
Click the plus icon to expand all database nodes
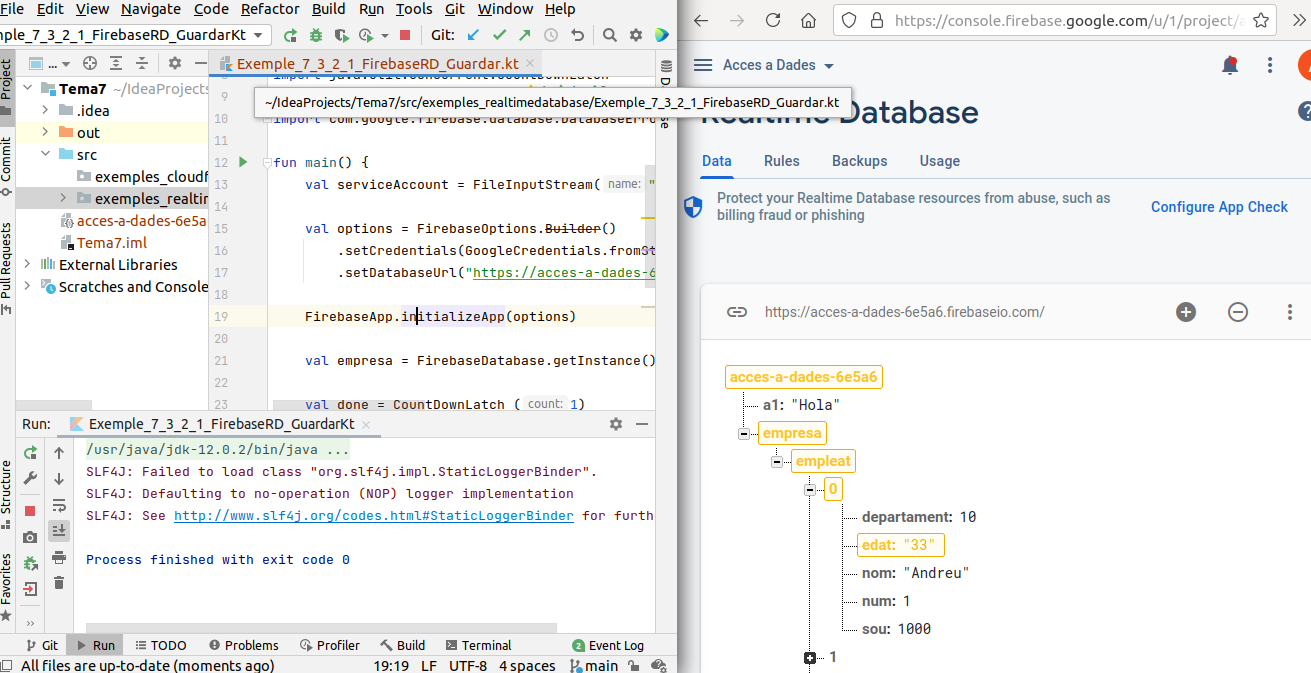pyautogui.click(x=1186, y=312)
